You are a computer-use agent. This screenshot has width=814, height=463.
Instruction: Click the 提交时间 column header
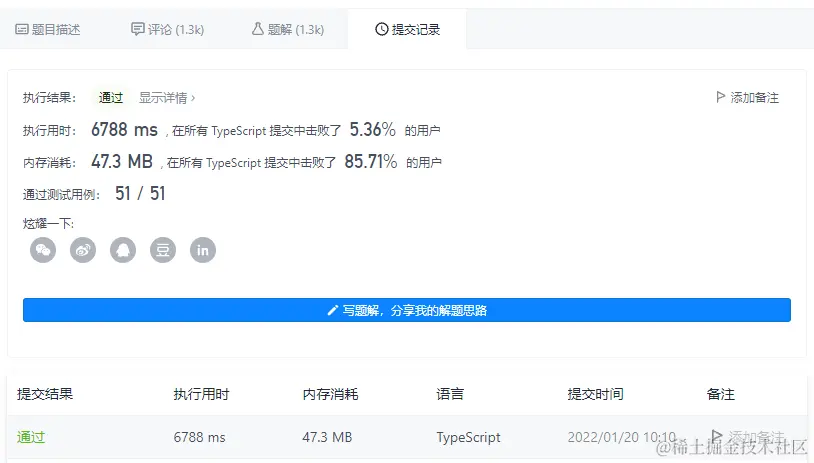[x=595, y=394]
